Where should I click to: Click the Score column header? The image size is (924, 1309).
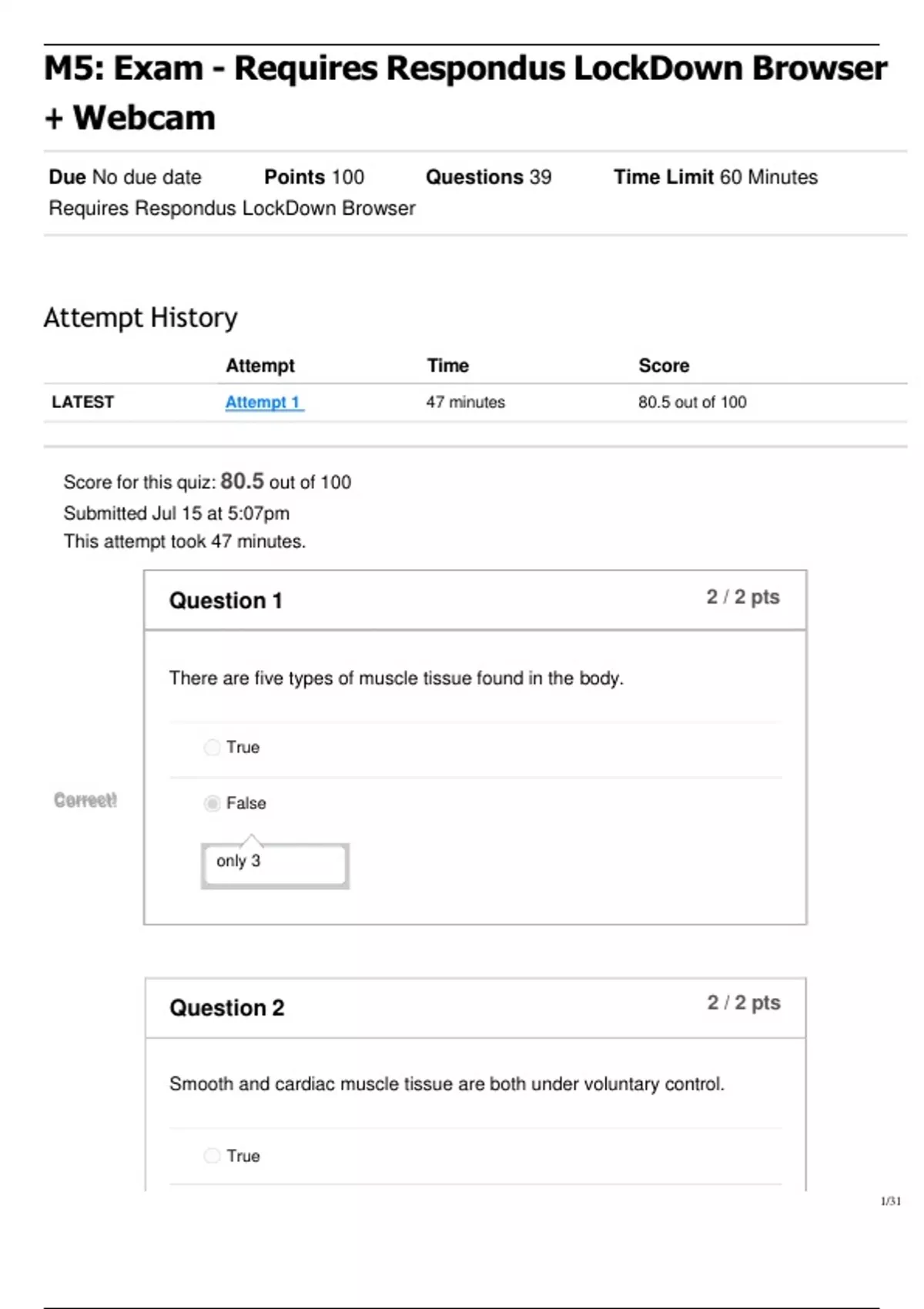tap(664, 366)
